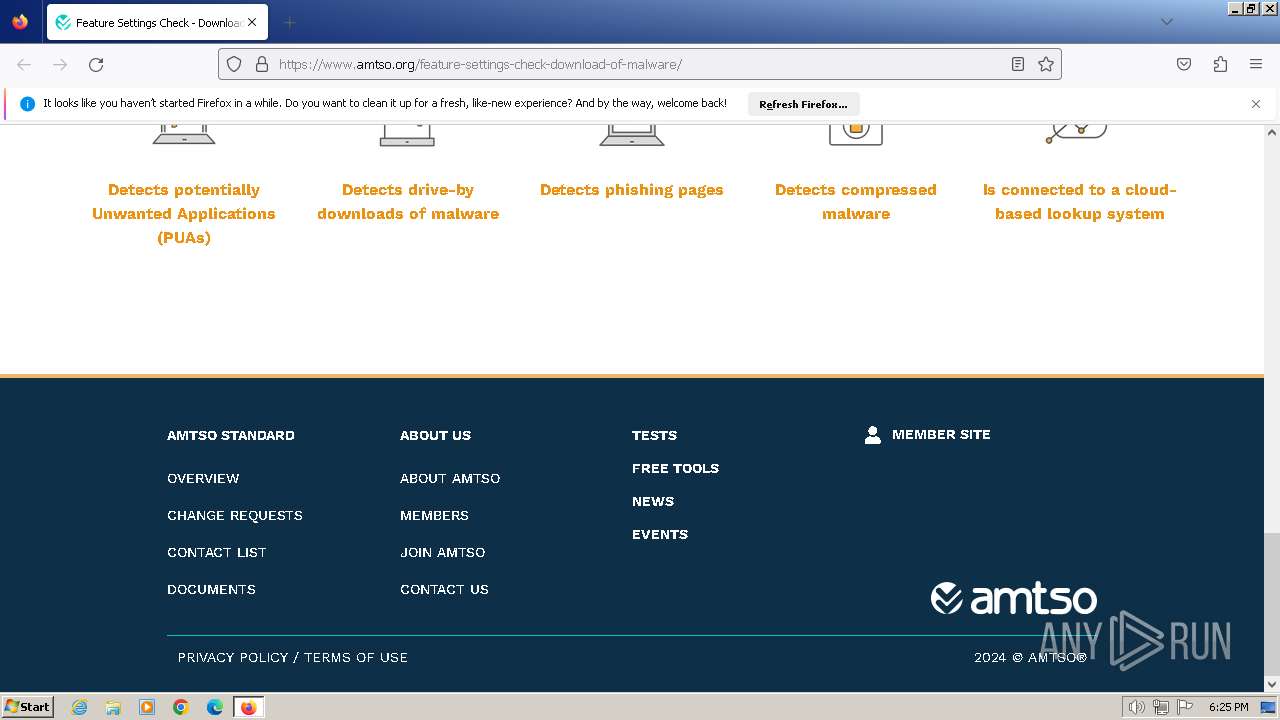Open DOCUMENTS footer link
Image resolution: width=1280 pixels, height=720 pixels.
[x=211, y=589]
